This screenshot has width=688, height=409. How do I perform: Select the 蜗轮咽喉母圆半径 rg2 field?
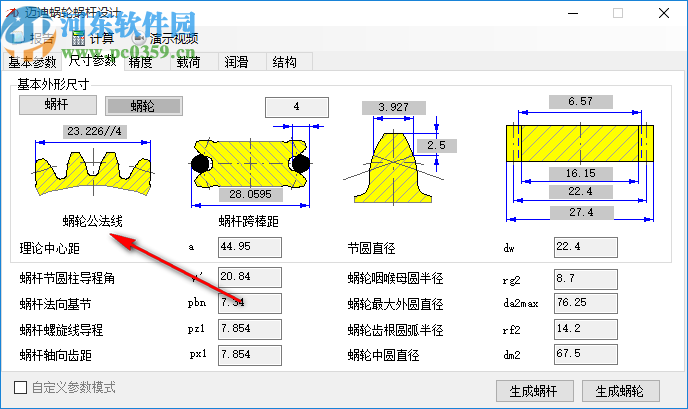click(x=586, y=279)
